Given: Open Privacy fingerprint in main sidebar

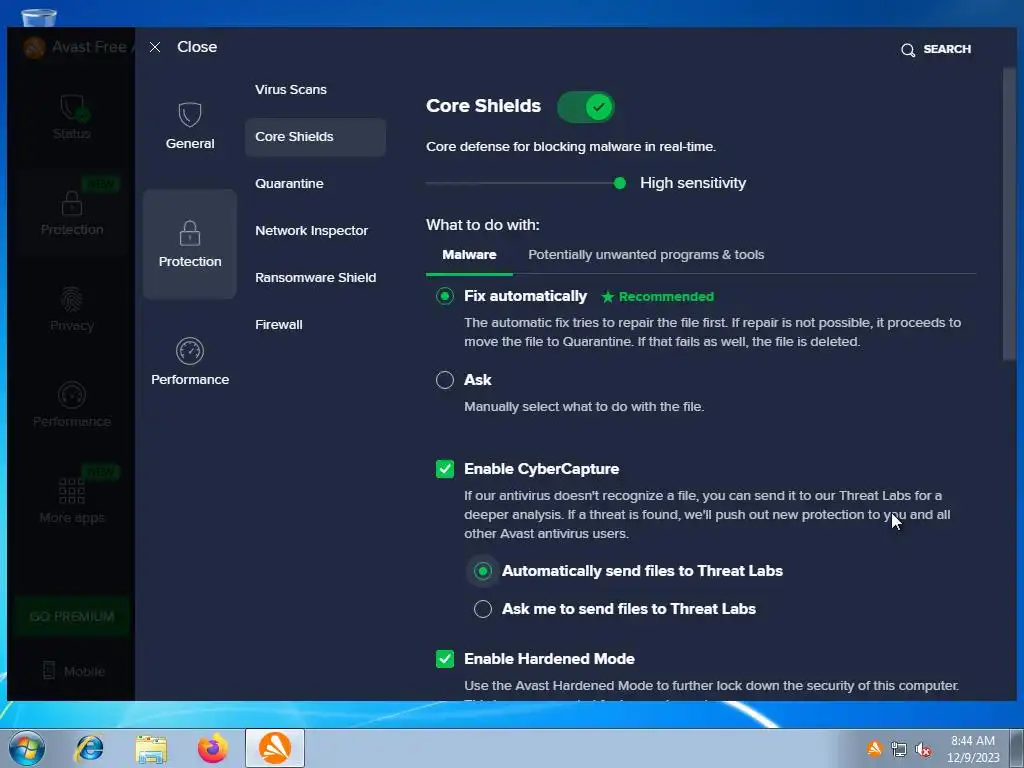Looking at the screenshot, I should click(x=72, y=309).
